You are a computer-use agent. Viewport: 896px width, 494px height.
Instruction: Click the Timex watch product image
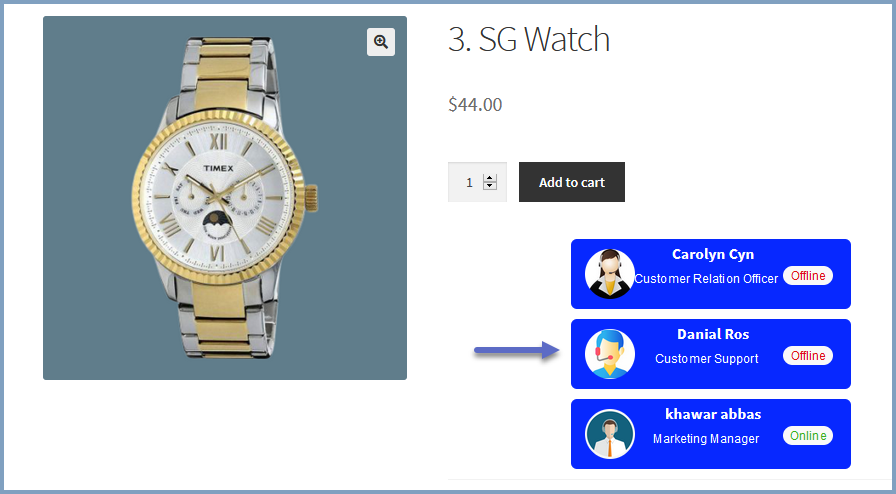pos(225,198)
